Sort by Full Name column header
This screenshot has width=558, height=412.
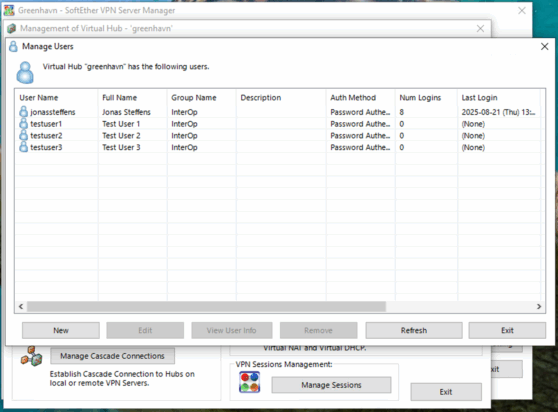click(132, 97)
